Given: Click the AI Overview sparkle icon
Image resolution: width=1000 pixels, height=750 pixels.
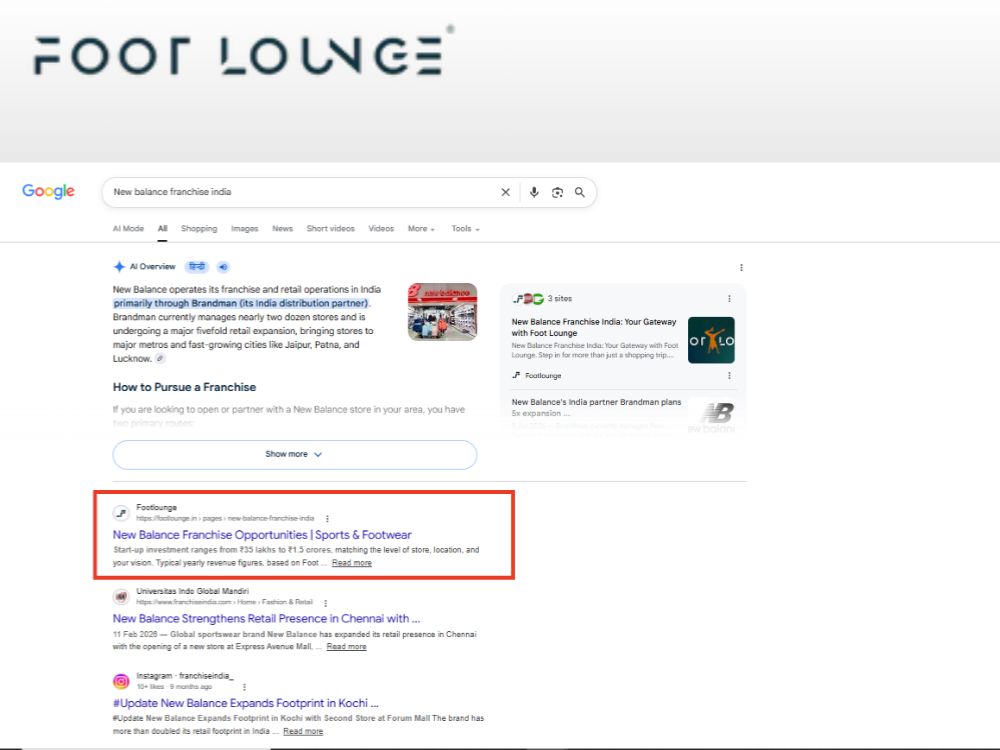Looking at the screenshot, I should coord(119,267).
